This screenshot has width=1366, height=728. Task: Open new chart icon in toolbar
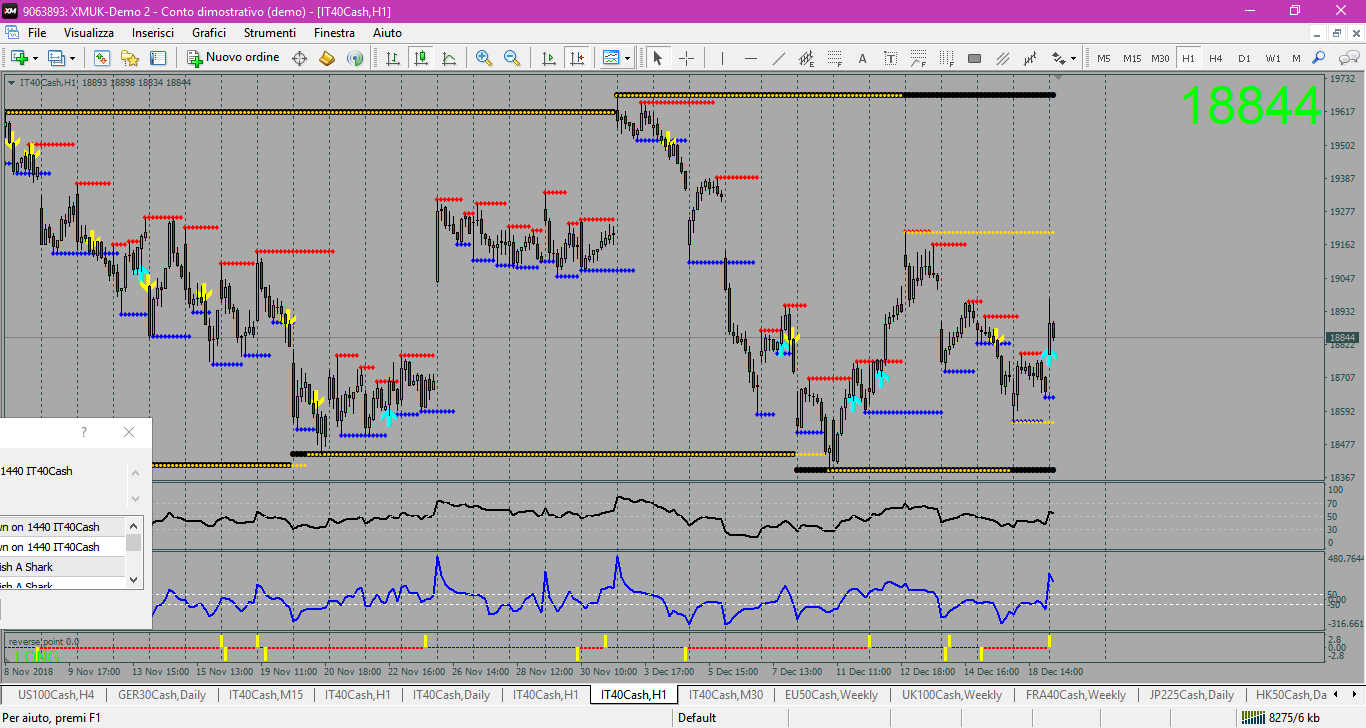tap(20, 58)
